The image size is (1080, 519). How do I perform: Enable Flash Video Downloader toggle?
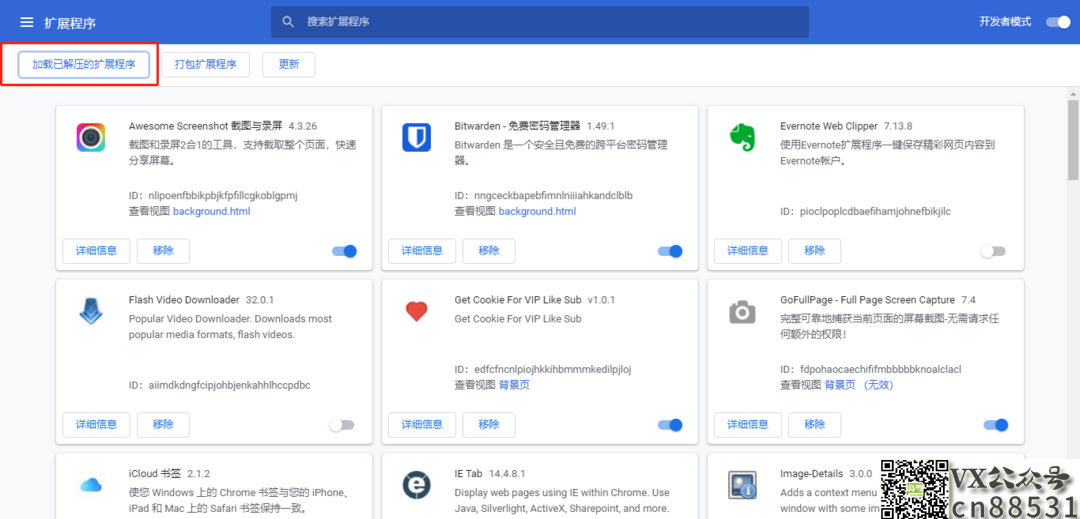tap(342, 425)
